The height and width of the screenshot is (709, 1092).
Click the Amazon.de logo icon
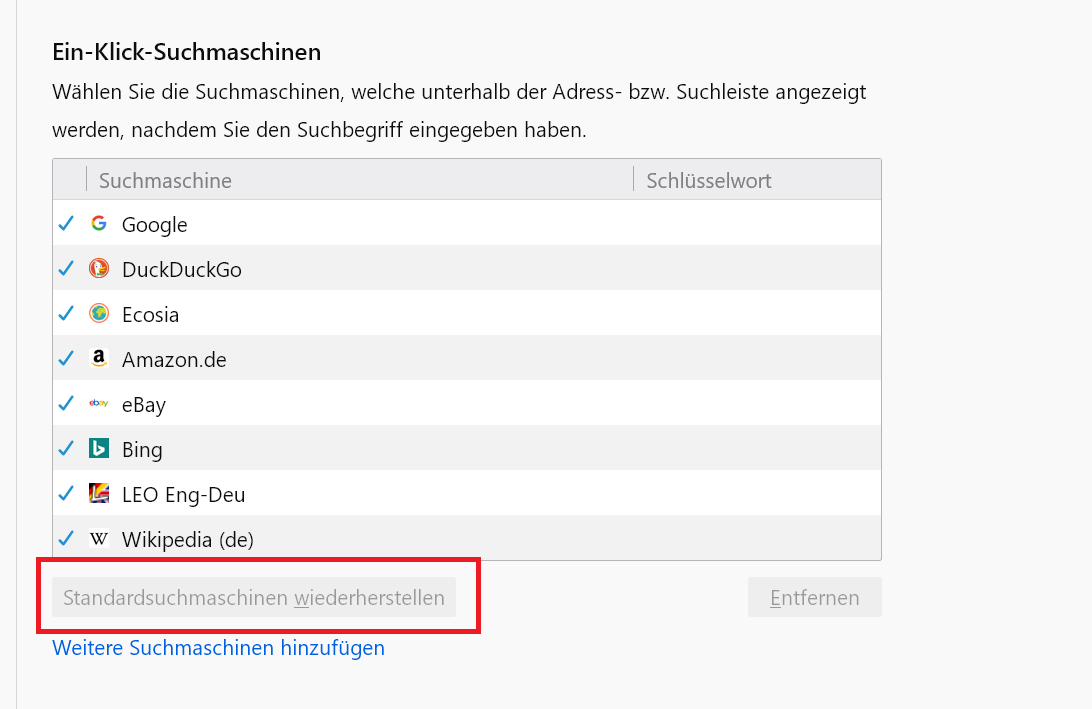click(99, 359)
